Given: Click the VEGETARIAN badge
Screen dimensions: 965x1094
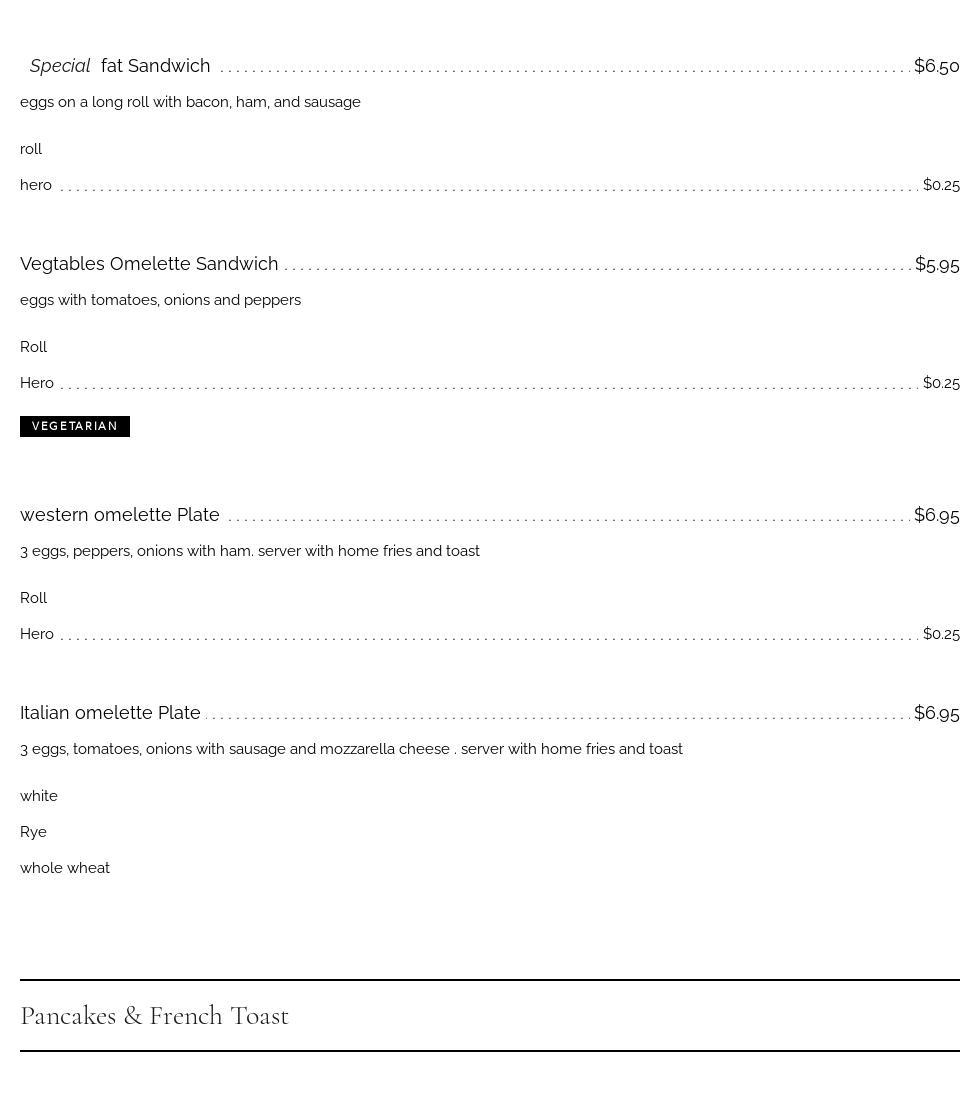Looking at the screenshot, I should [x=75, y=426].
